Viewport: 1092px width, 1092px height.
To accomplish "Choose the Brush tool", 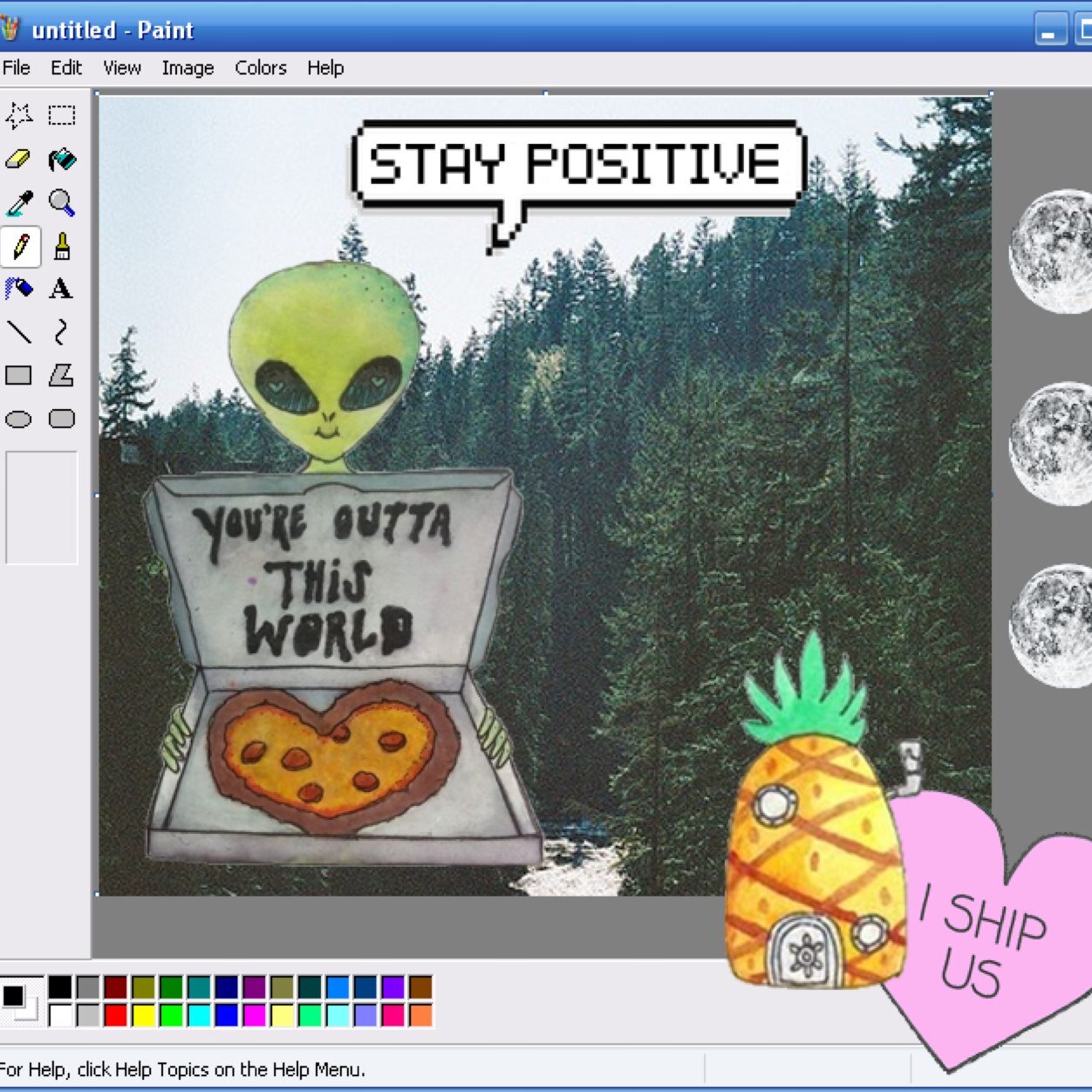I will point(62,246).
